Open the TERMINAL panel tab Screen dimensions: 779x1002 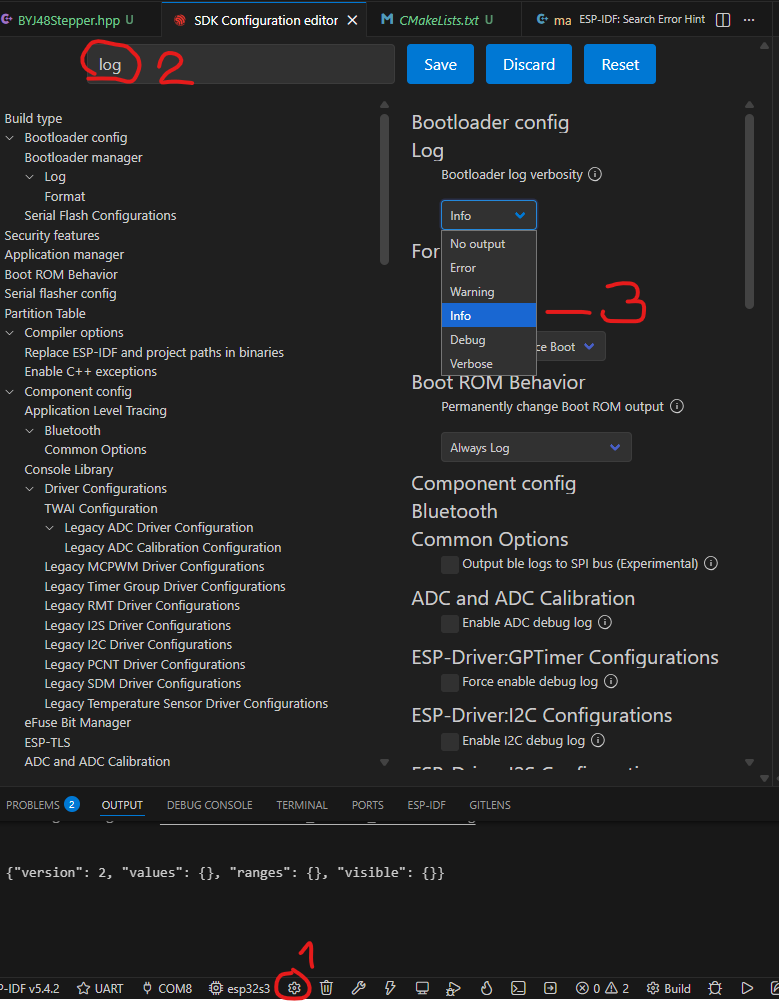[x=302, y=805]
